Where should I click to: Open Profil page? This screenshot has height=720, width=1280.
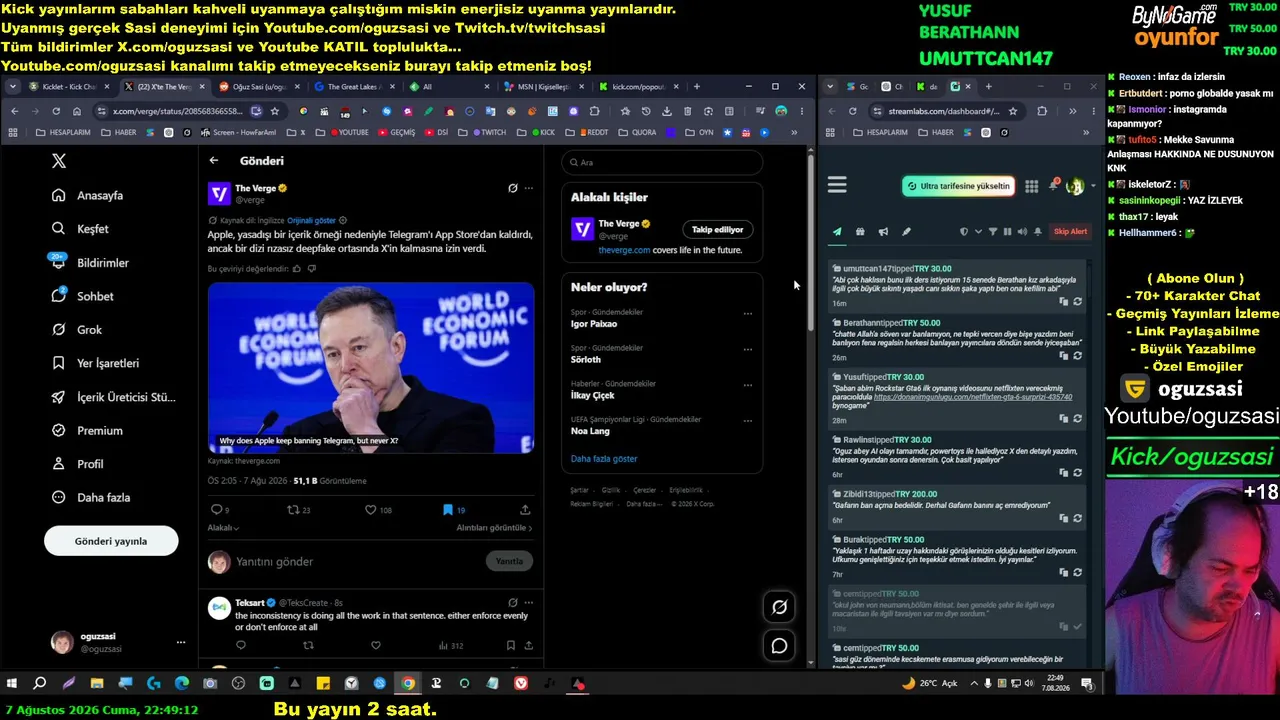78,464
